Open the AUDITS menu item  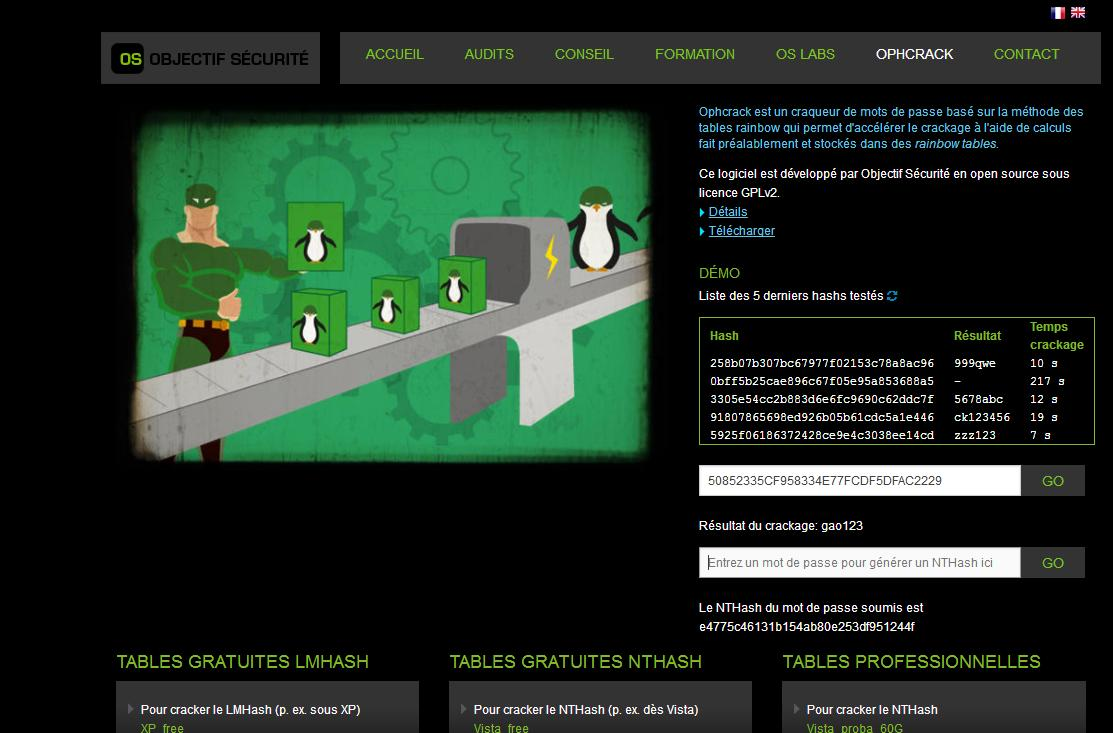pyautogui.click(x=489, y=54)
